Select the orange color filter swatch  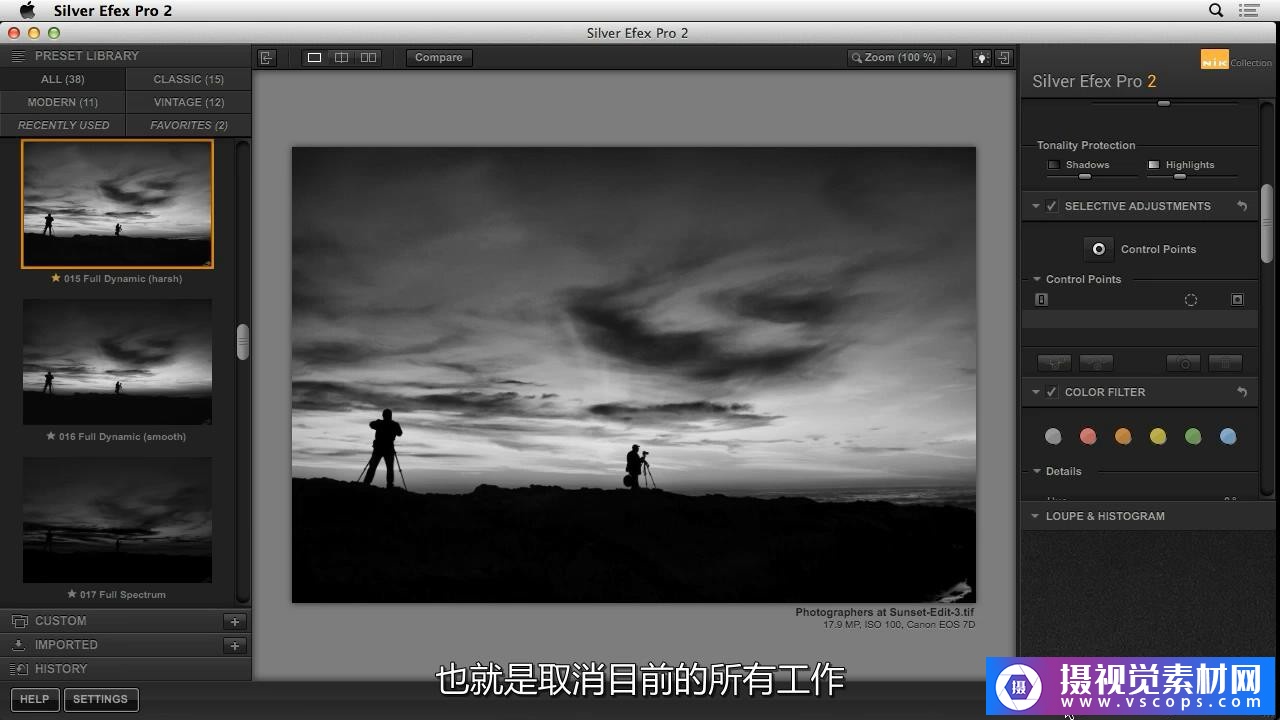pyautogui.click(x=1123, y=436)
